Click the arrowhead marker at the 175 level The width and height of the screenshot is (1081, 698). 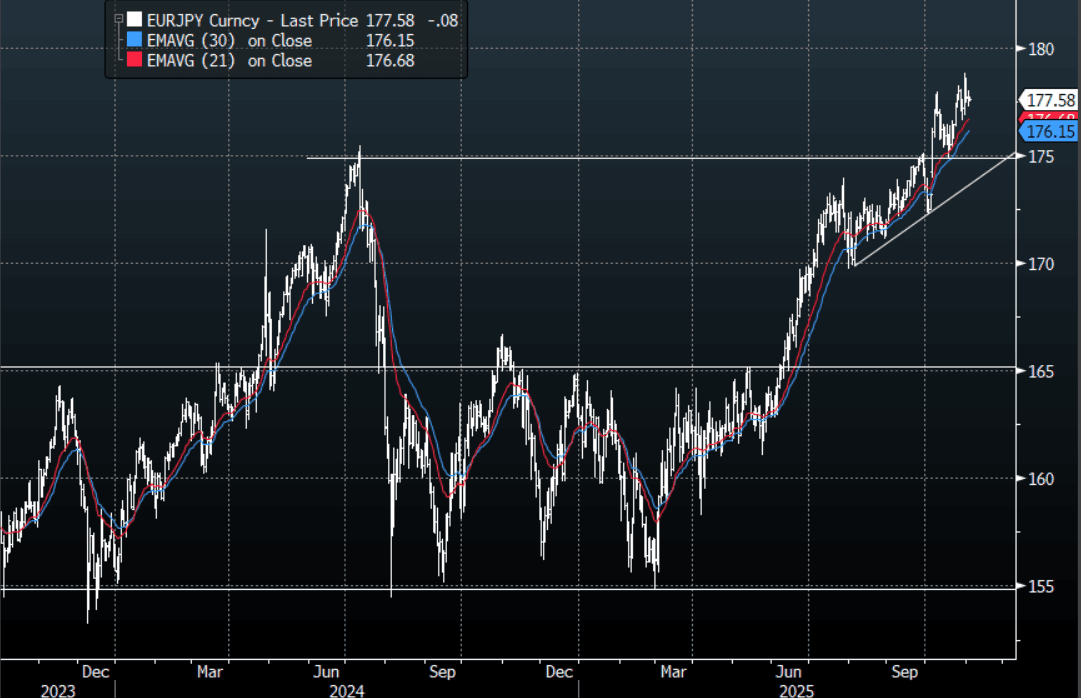(x=1020, y=155)
